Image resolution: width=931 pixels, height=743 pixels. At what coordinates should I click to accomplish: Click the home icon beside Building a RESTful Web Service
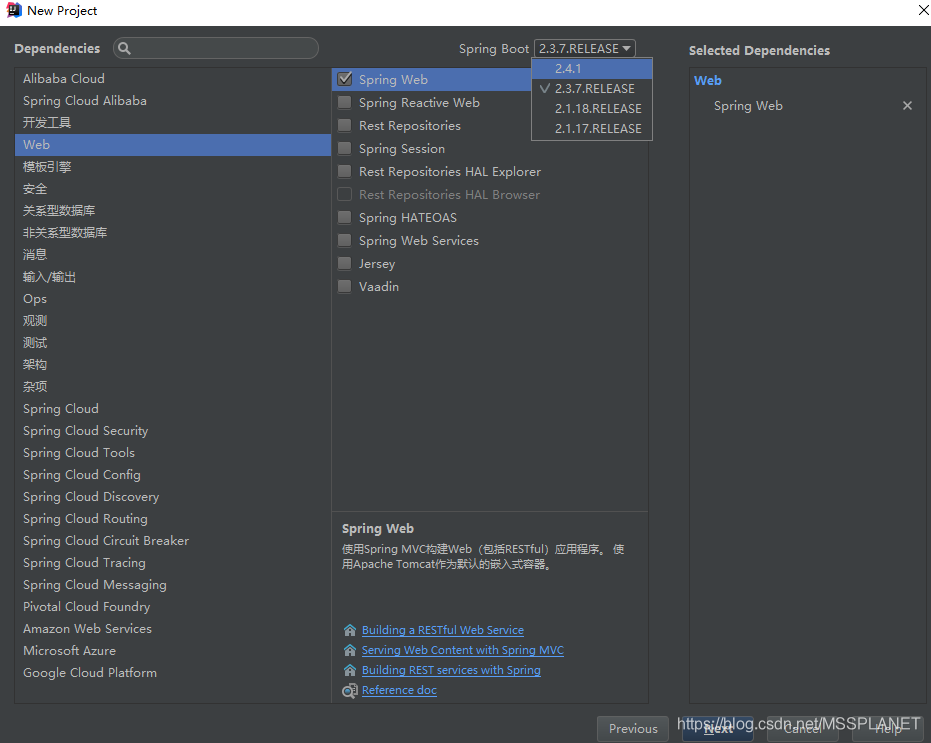tap(350, 630)
